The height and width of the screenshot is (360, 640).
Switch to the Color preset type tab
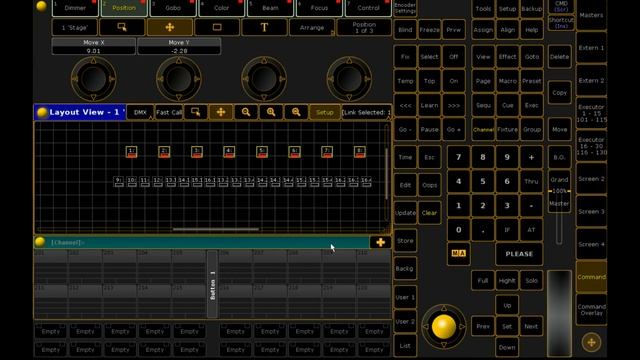(222, 8)
